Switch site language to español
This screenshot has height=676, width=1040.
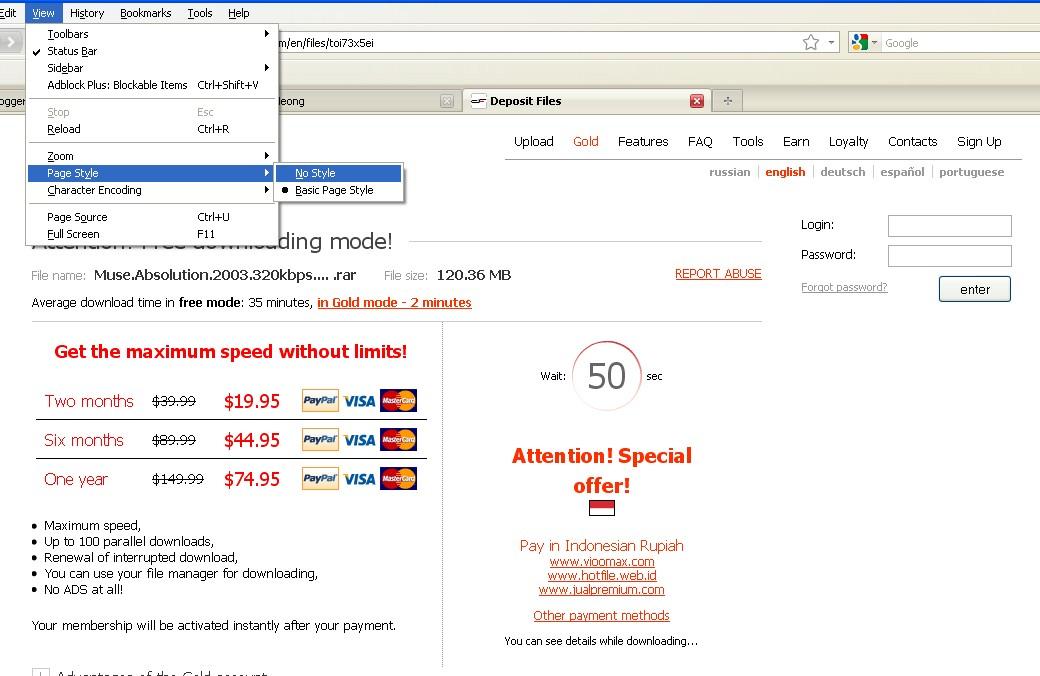902,172
